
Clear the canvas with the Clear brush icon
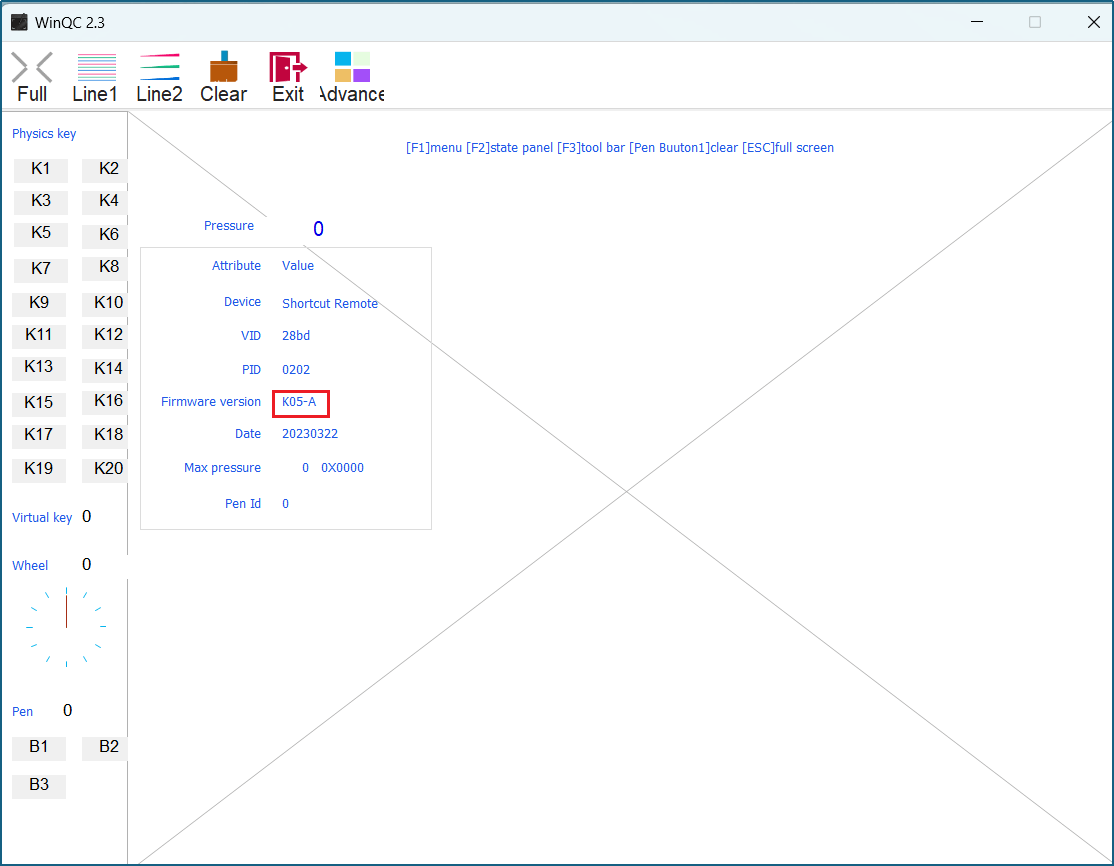(x=223, y=69)
